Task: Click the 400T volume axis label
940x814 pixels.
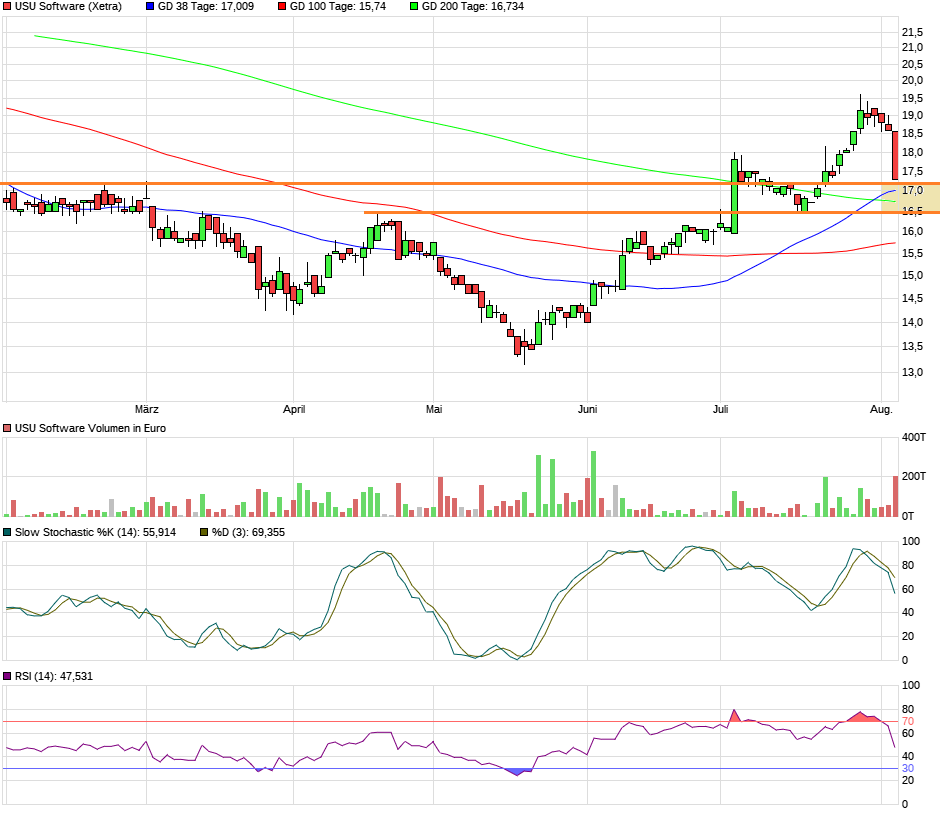Action: (x=914, y=437)
